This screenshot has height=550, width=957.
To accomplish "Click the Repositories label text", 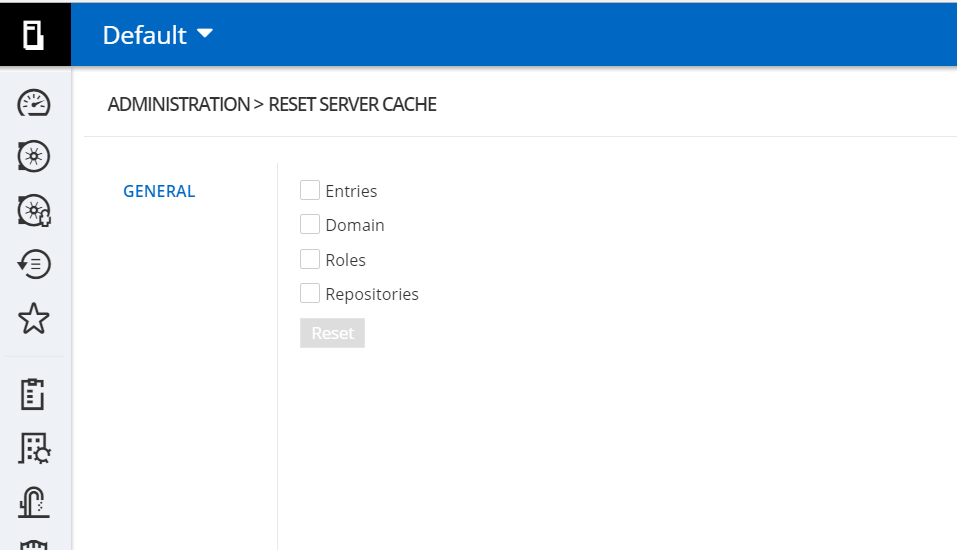I will pos(372,294).
